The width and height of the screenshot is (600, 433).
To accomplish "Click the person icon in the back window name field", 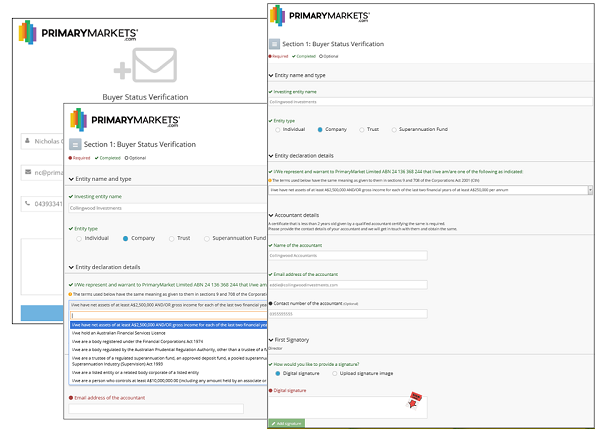I will click(28, 141).
